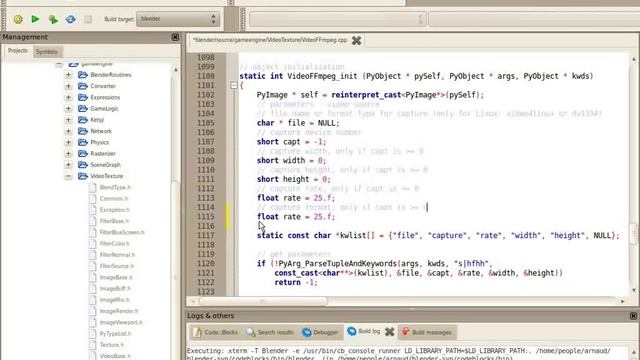
Task: Expand the GameLogic folder
Action: coord(68,109)
